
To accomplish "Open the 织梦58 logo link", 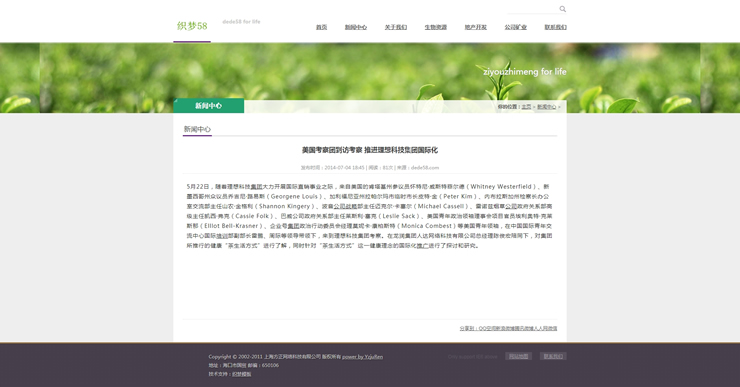I will pos(192,26).
